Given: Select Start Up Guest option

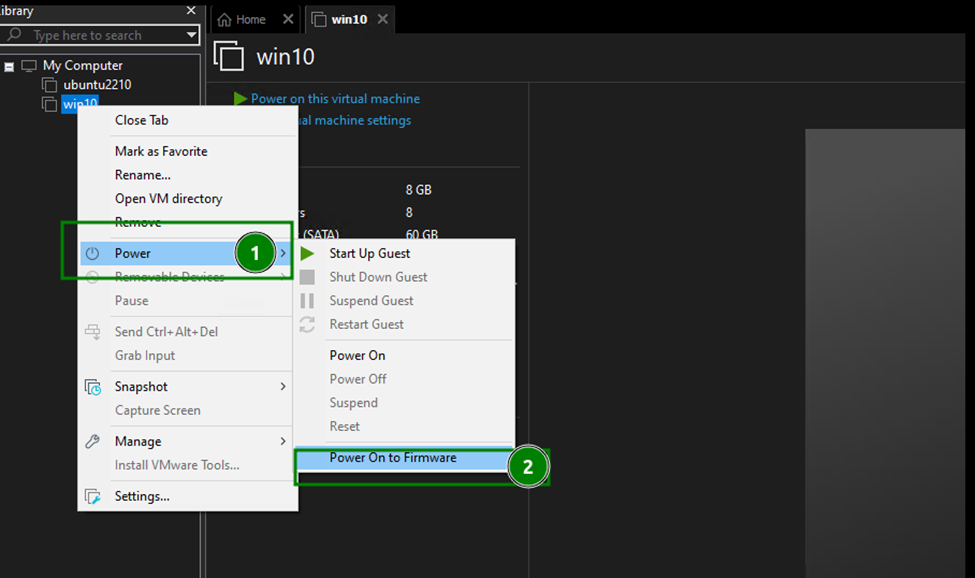Looking at the screenshot, I should (370, 253).
